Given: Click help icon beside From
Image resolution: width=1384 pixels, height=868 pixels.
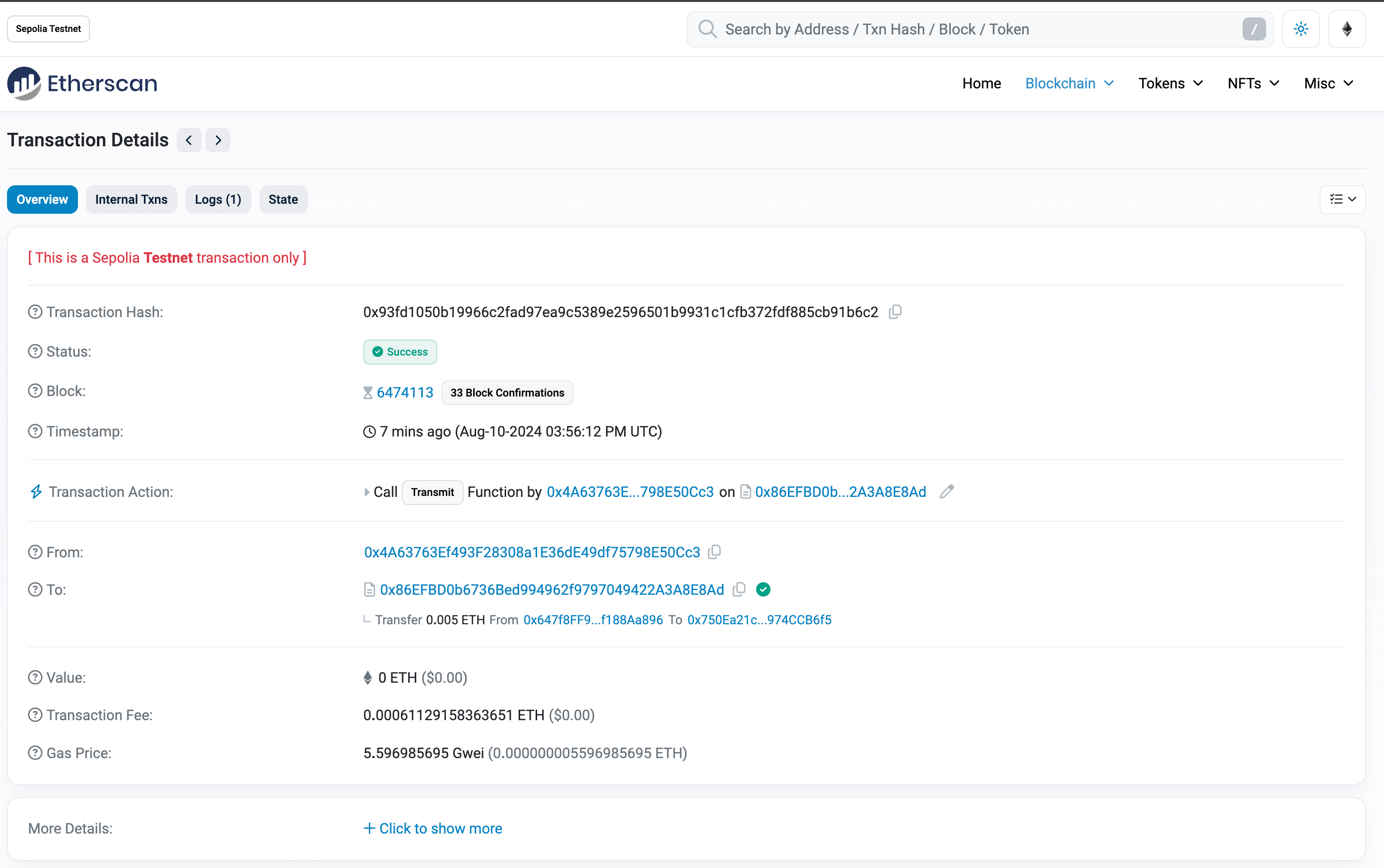Looking at the screenshot, I should (35, 552).
